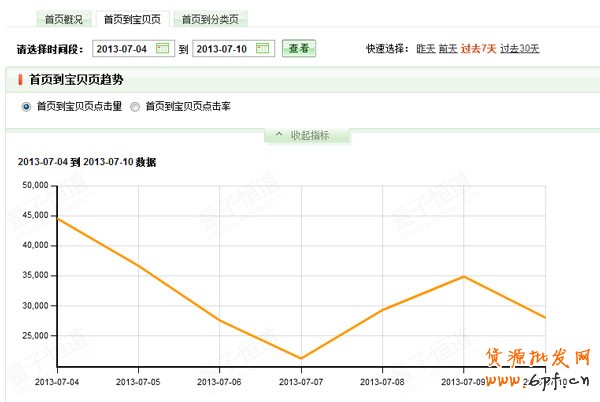The width and height of the screenshot is (600, 402).
Task: Click the end date field showing 2013-07-10
Action: (224, 48)
